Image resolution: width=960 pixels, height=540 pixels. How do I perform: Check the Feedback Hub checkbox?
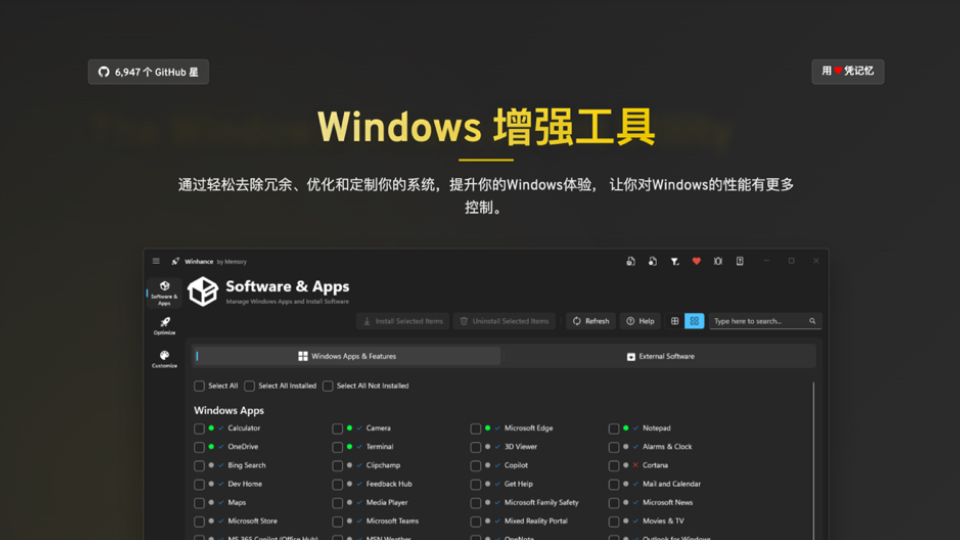click(x=337, y=484)
